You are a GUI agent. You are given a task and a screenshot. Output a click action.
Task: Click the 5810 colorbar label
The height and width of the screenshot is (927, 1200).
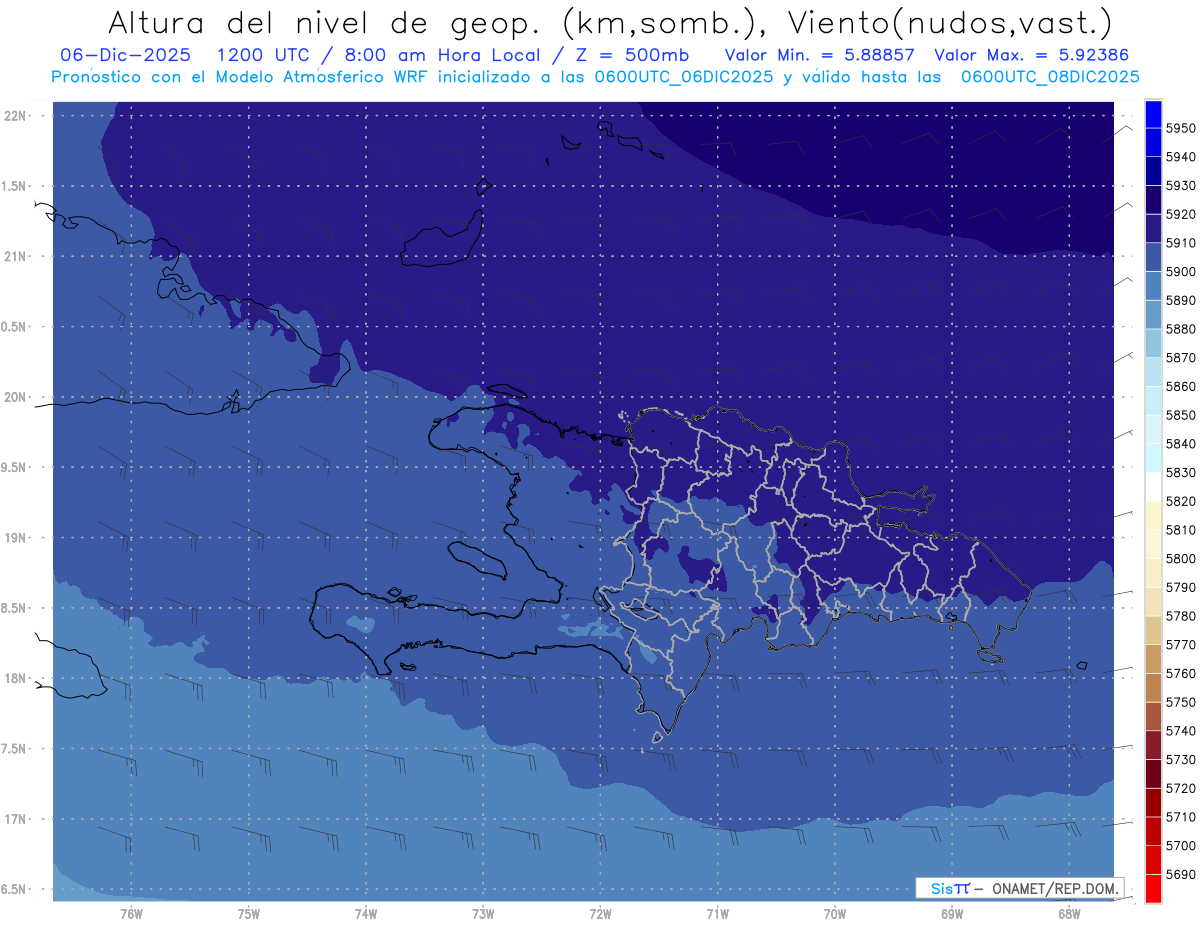(x=1181, y=530)
